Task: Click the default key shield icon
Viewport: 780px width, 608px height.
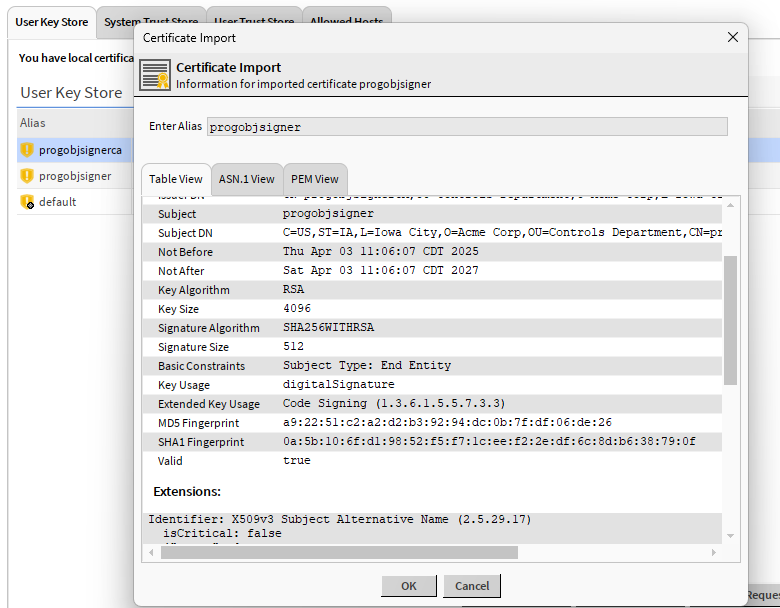Action: (27, 202)
